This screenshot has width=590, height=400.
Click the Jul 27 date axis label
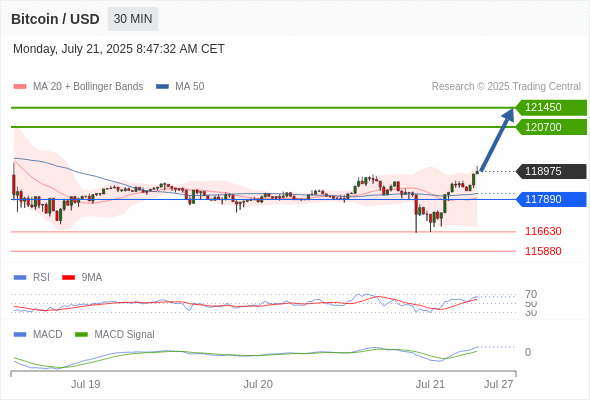tap(498, 384)
